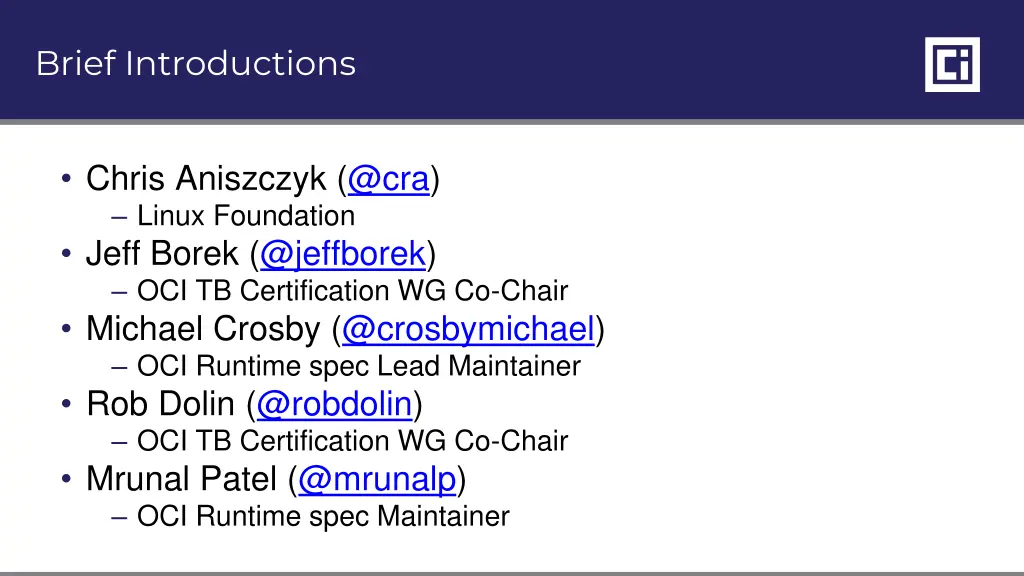Visit the @mrunalp profile link
1024x576 pixels.
coord(377,479)
